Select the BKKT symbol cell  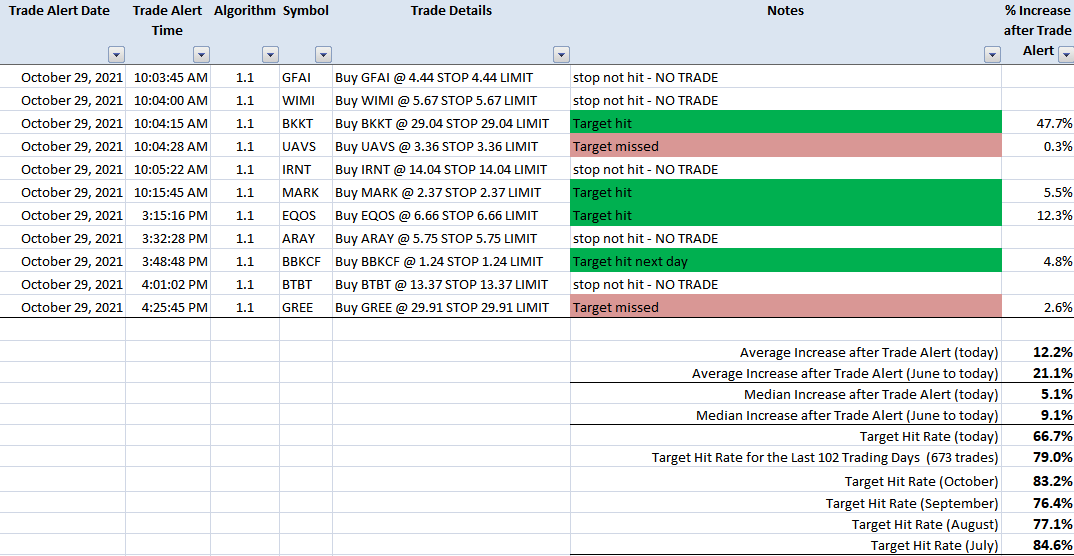306,123
